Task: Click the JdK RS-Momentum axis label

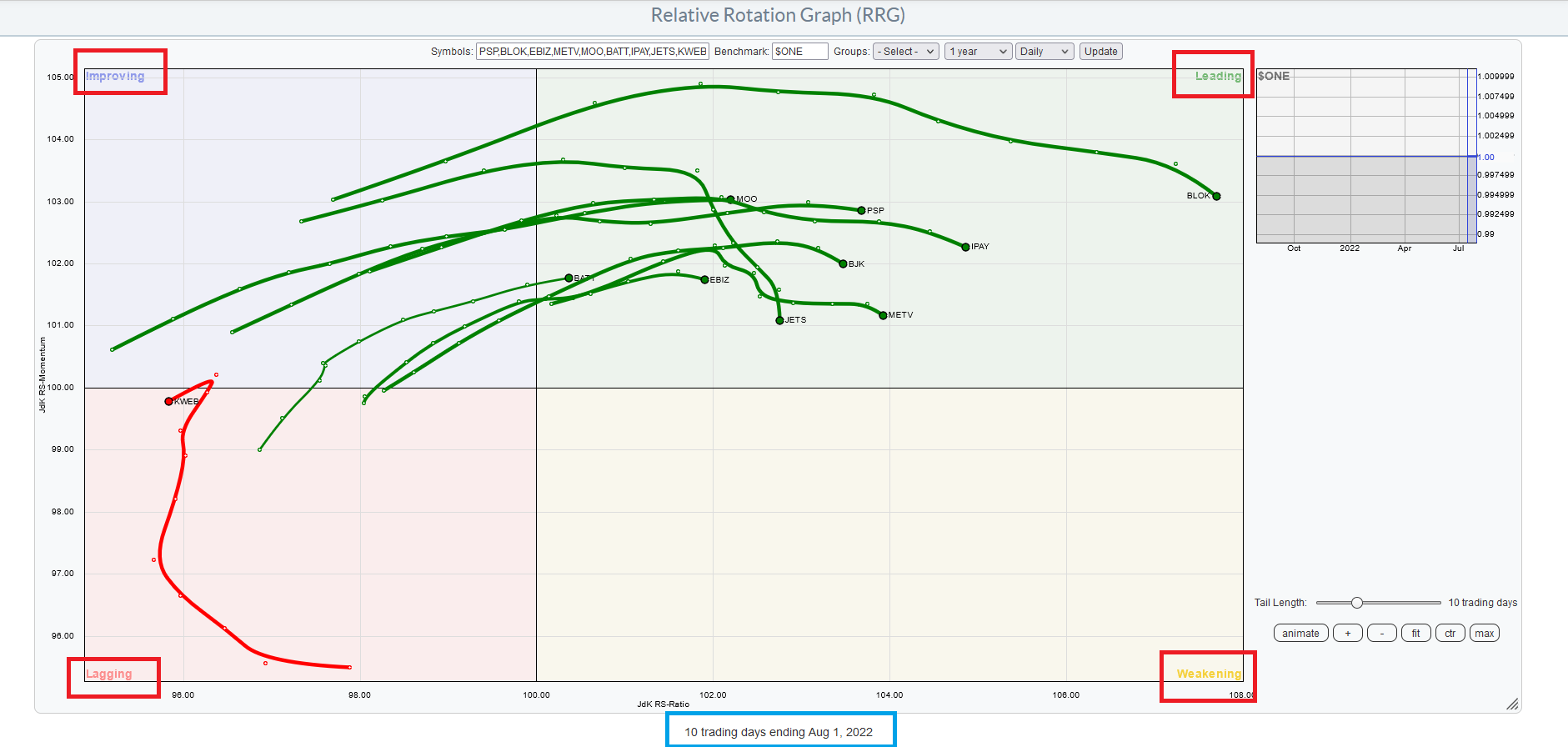Action: pos(43,374)
